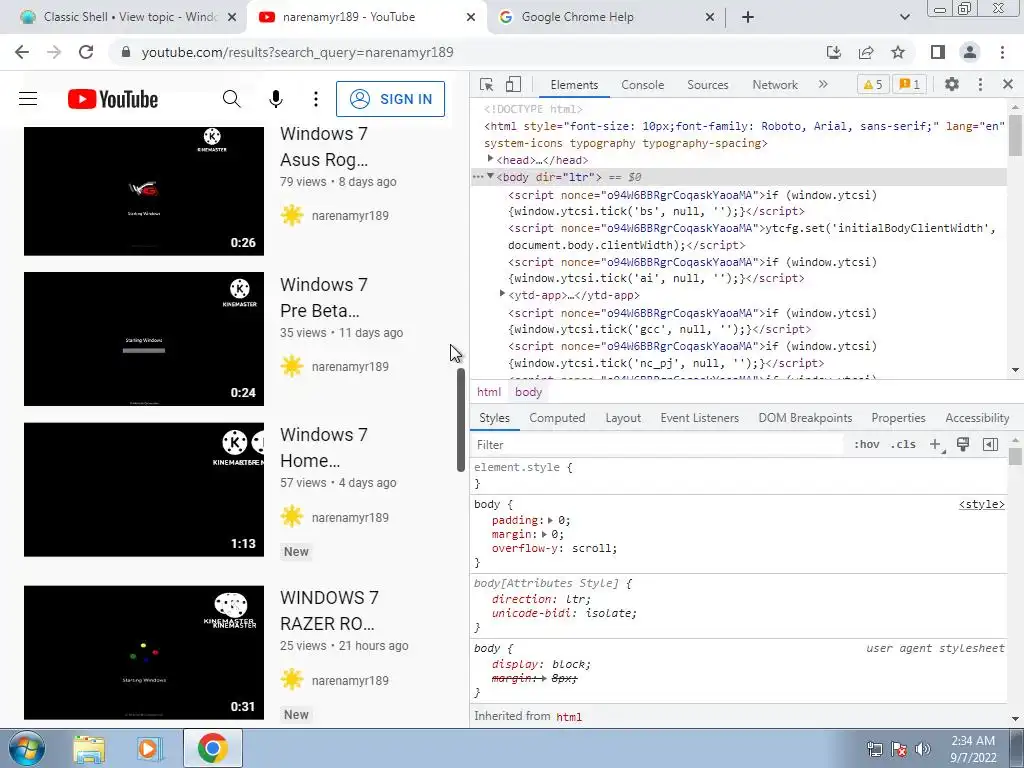Expand the ytd-app element node
Image resolution: width=1024 pixels, height=768 pixels.
click(x=502, y=294)
